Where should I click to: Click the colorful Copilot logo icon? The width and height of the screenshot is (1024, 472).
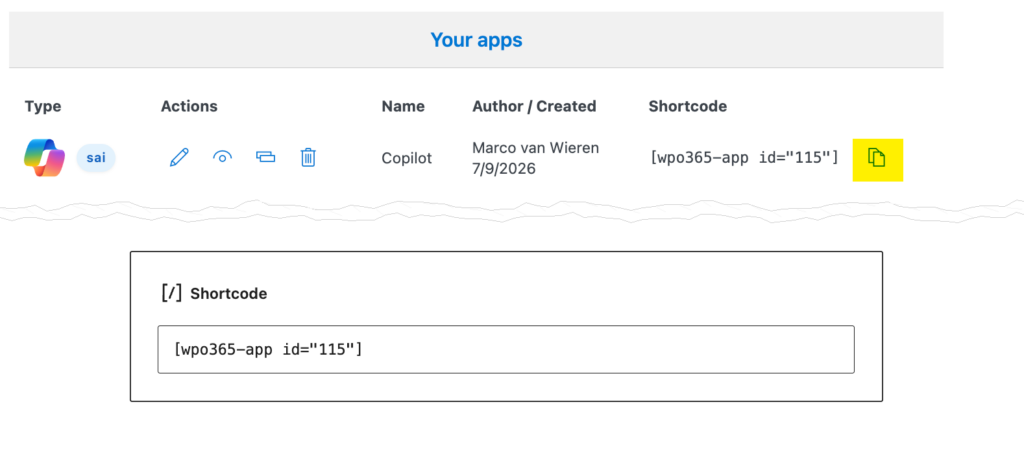click(x=44, y=157)
